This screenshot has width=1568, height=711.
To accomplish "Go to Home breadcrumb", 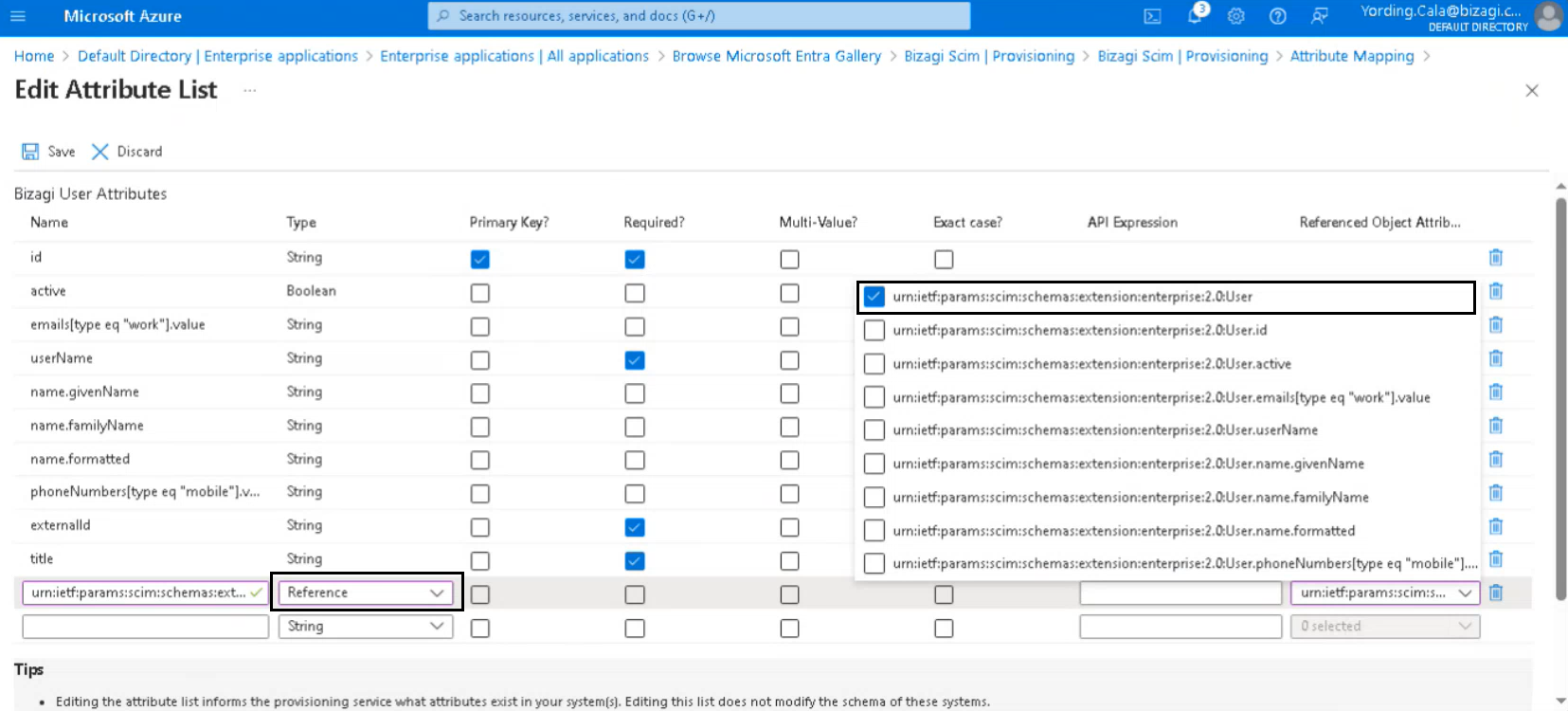I will 34,56.
